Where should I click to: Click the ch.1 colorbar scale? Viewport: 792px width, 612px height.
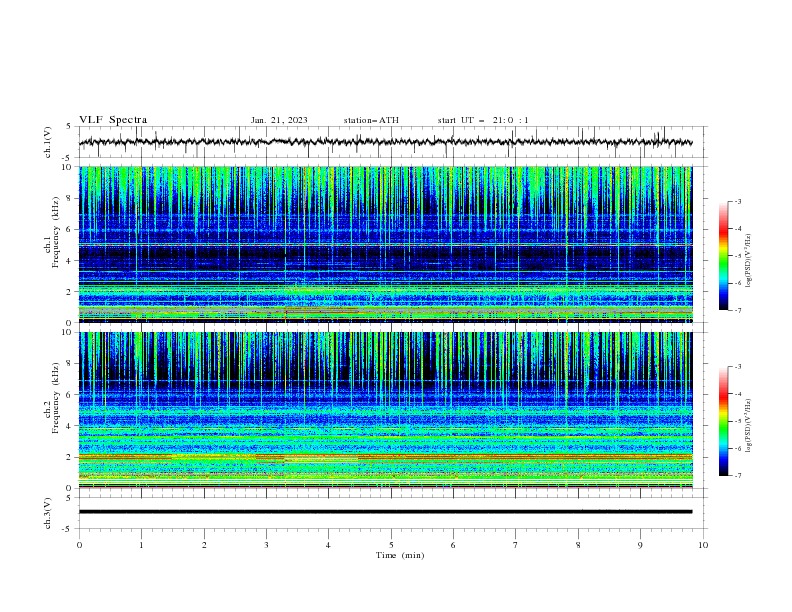tap(723, 256)
